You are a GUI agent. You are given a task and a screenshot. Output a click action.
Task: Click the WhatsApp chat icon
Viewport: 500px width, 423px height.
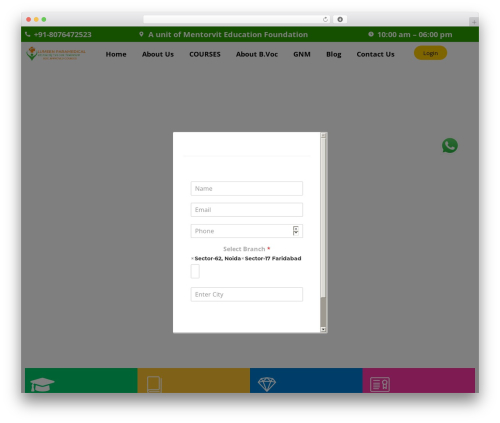point(450,146)
